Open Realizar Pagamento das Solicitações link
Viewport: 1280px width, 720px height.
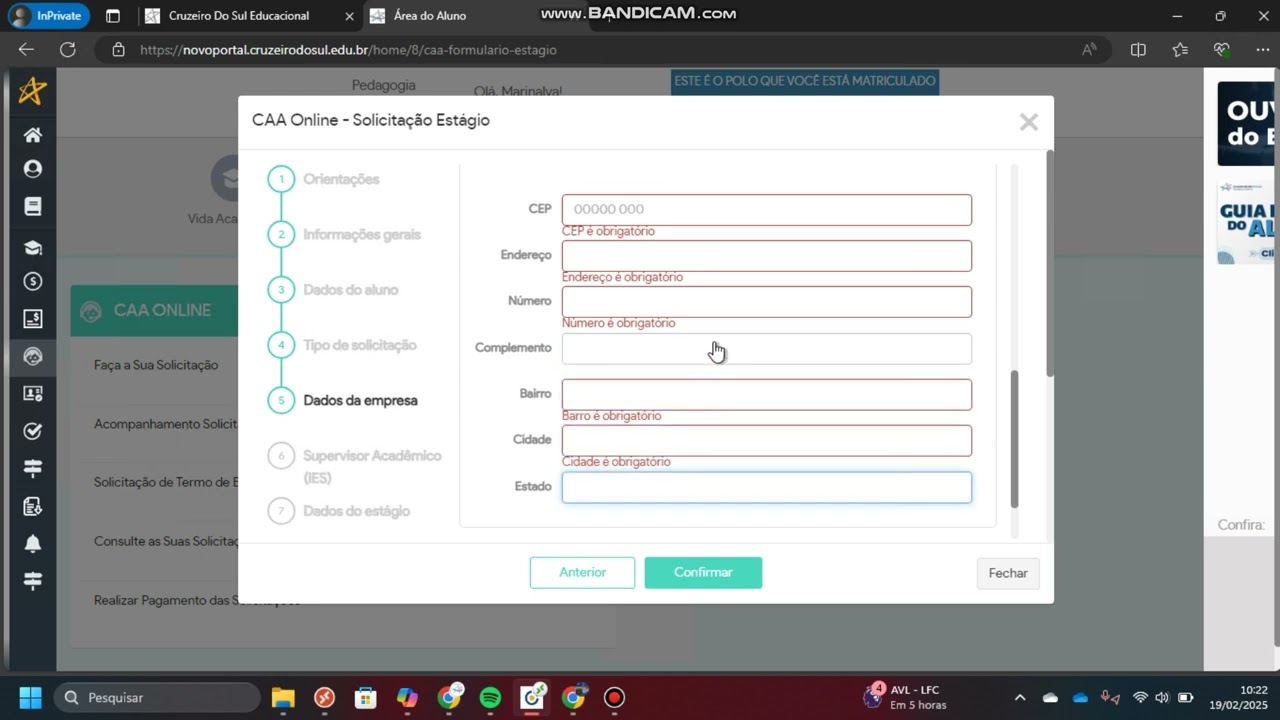point(197,600)
